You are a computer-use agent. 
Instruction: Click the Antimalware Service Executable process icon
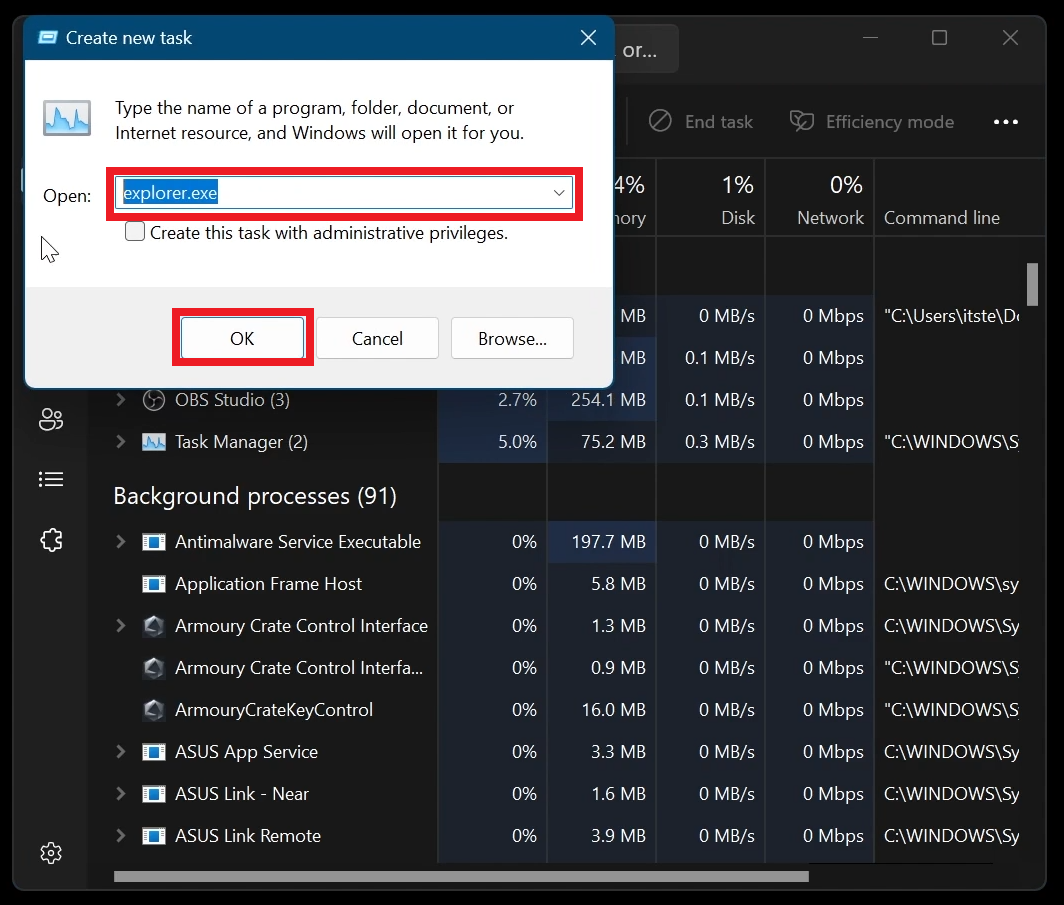154,541
